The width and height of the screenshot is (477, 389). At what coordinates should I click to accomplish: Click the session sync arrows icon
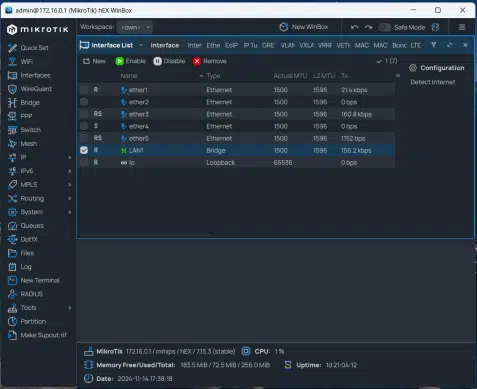coord(435,27)
